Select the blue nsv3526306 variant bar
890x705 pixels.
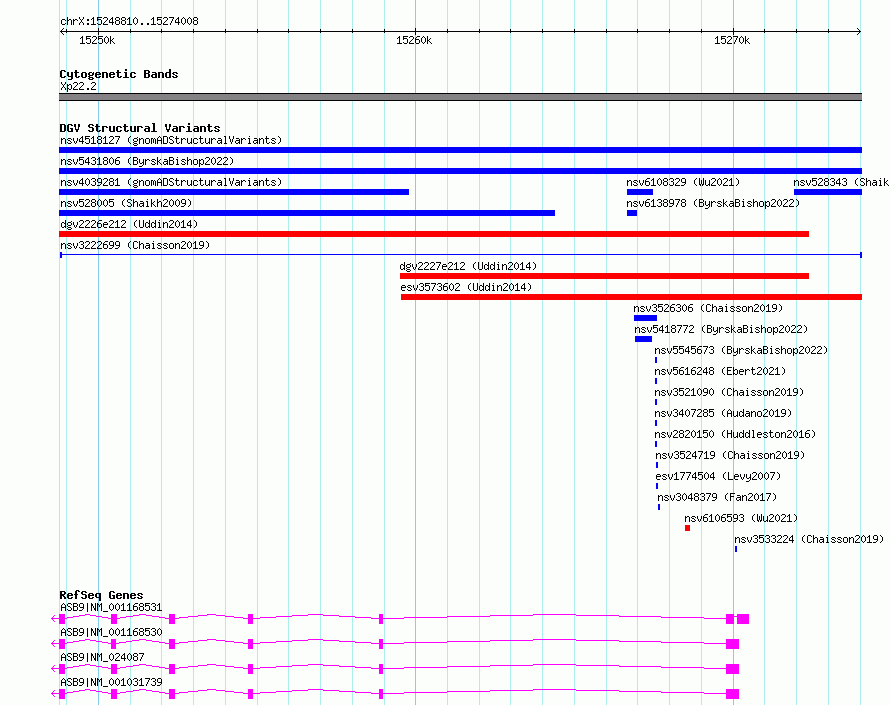point(645,318)
